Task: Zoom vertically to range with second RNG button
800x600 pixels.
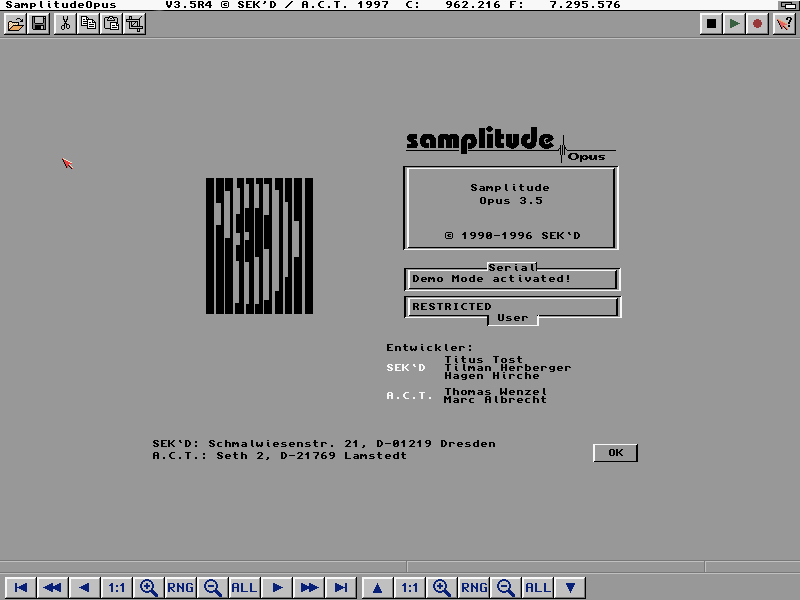Action: [x=474, y=587]
